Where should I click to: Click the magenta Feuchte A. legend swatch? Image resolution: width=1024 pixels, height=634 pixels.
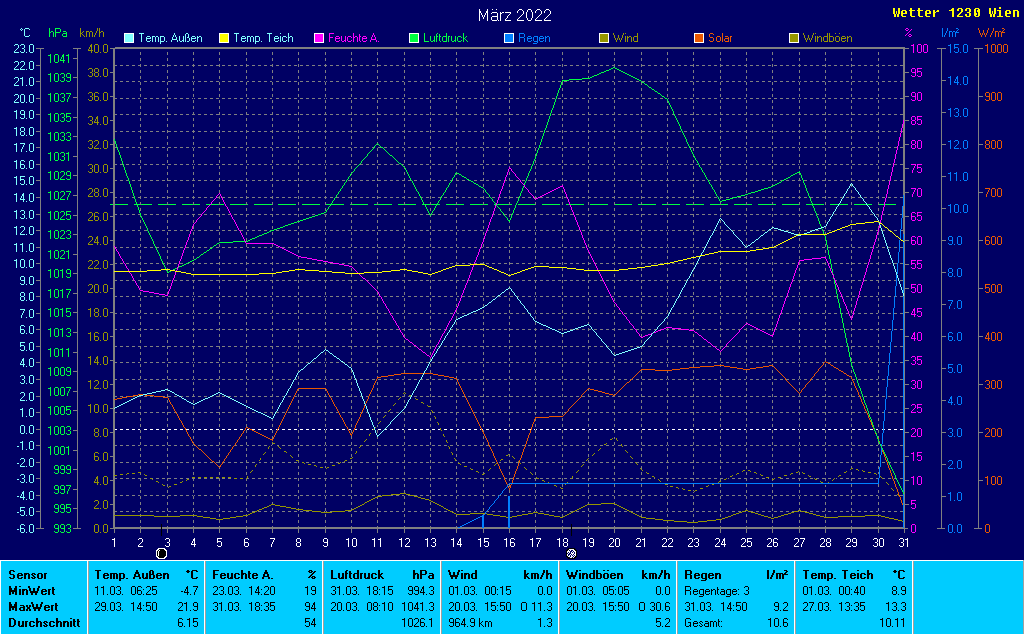(319, 39)
